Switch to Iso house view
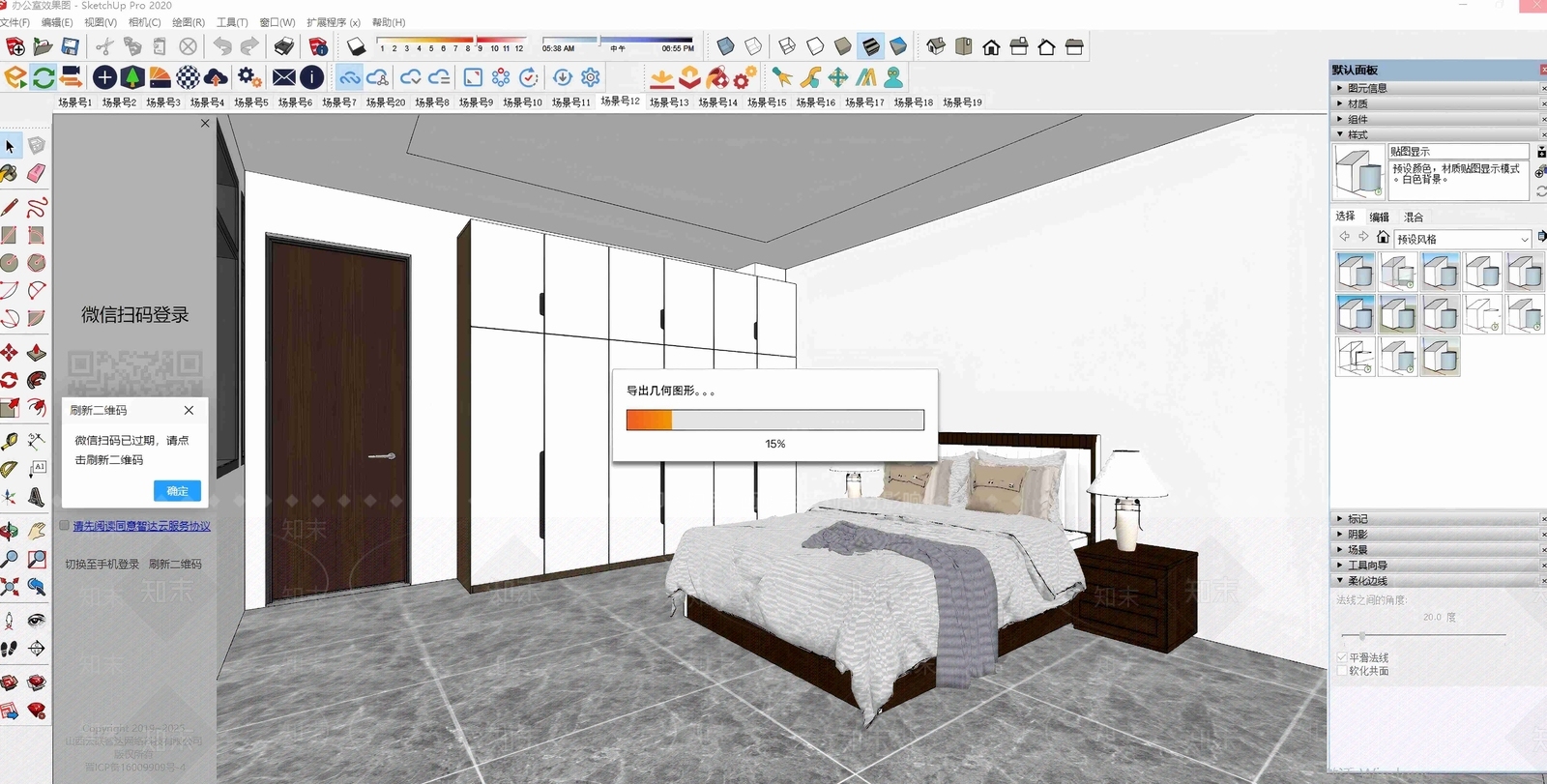This screenshot has width=1547, height=784. (935, 46)
